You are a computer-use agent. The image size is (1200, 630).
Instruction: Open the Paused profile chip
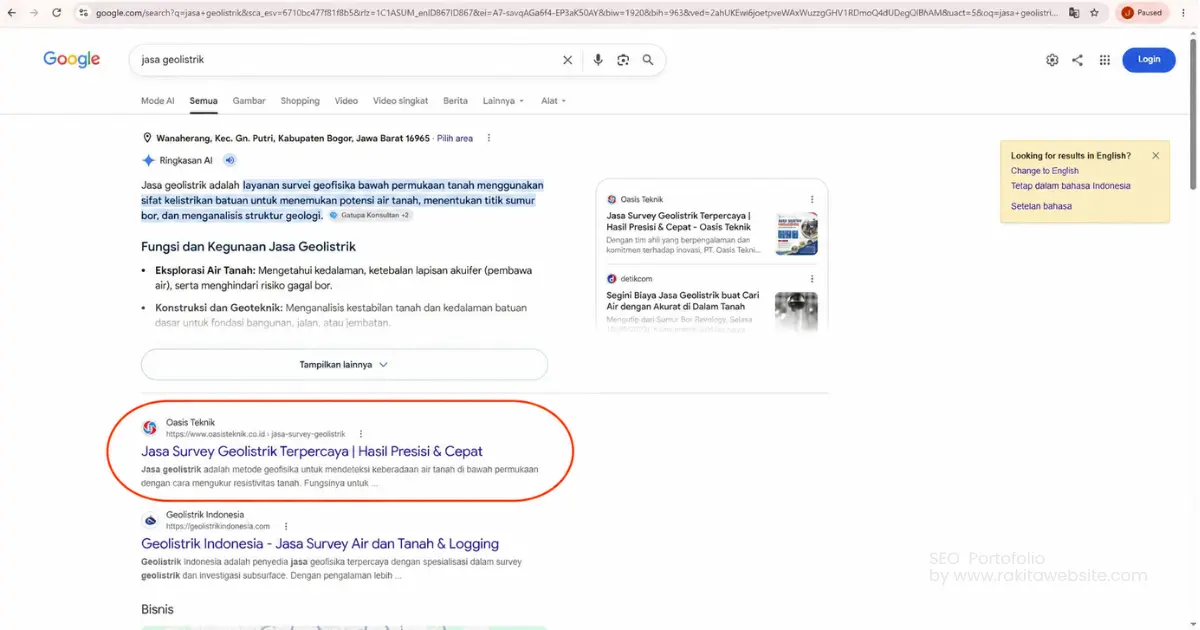coord(1142,13)
